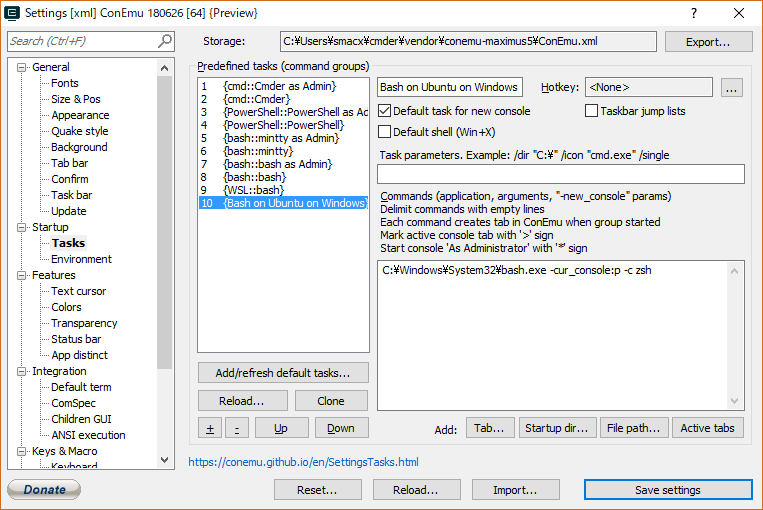Click into Task parameters input field

point(561,174)
